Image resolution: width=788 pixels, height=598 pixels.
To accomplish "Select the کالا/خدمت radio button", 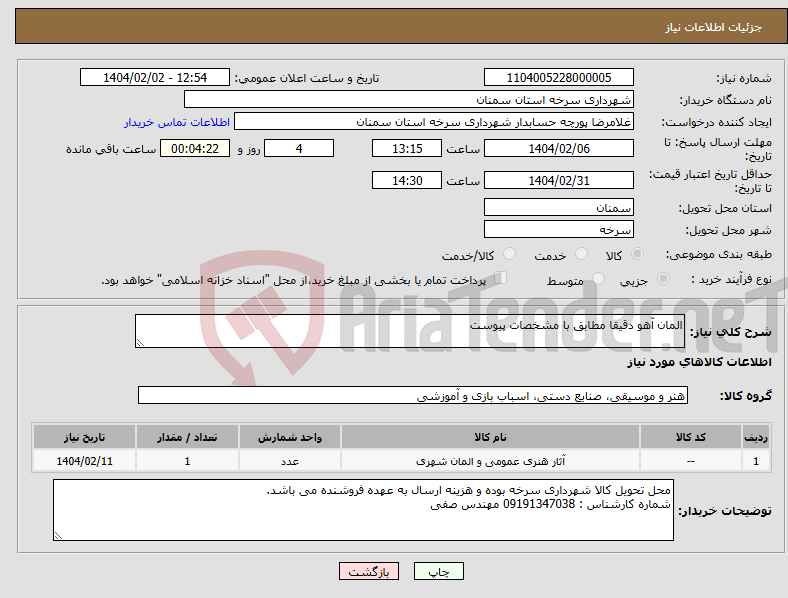I will [x=509, y=254].
